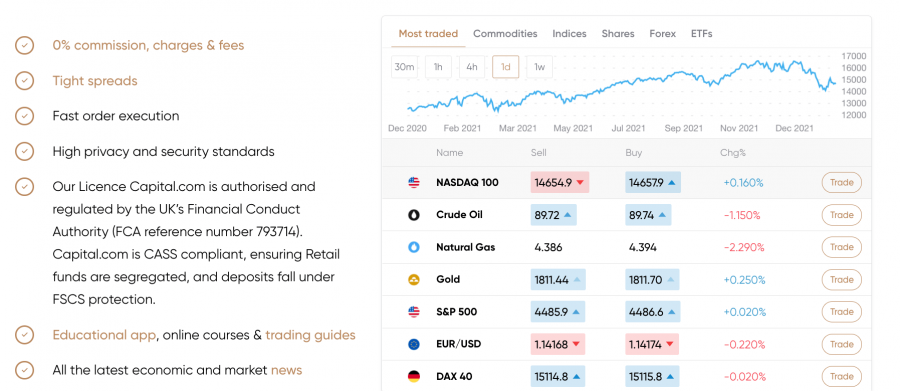Select the 30m chart interval
The height and width of the screenshot is (391, 900).
coord(404,67)
